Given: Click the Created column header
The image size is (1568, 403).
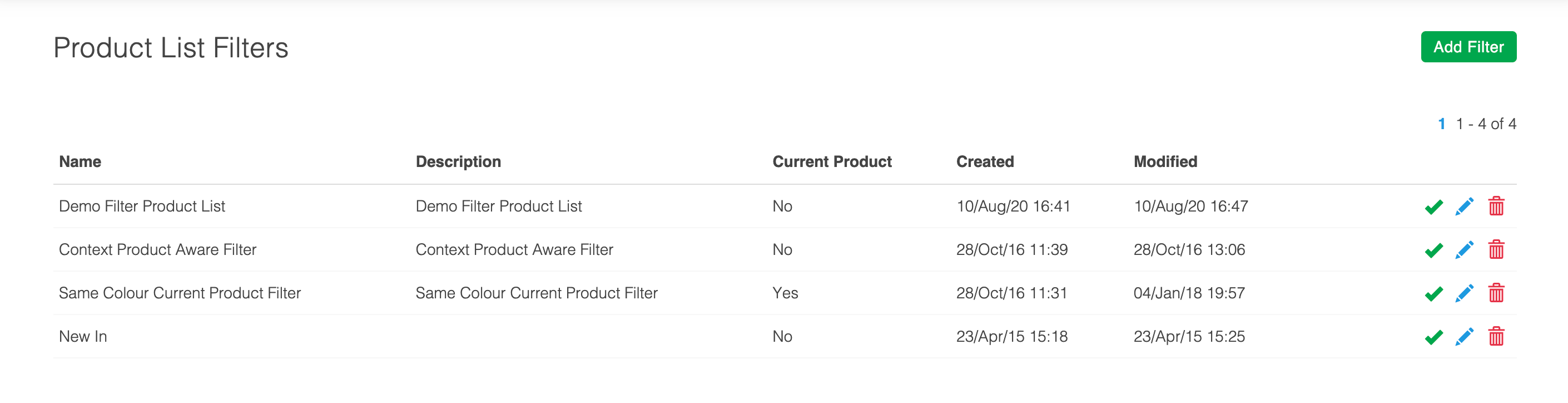Looking at the screenshot, I should pos(984,161).
